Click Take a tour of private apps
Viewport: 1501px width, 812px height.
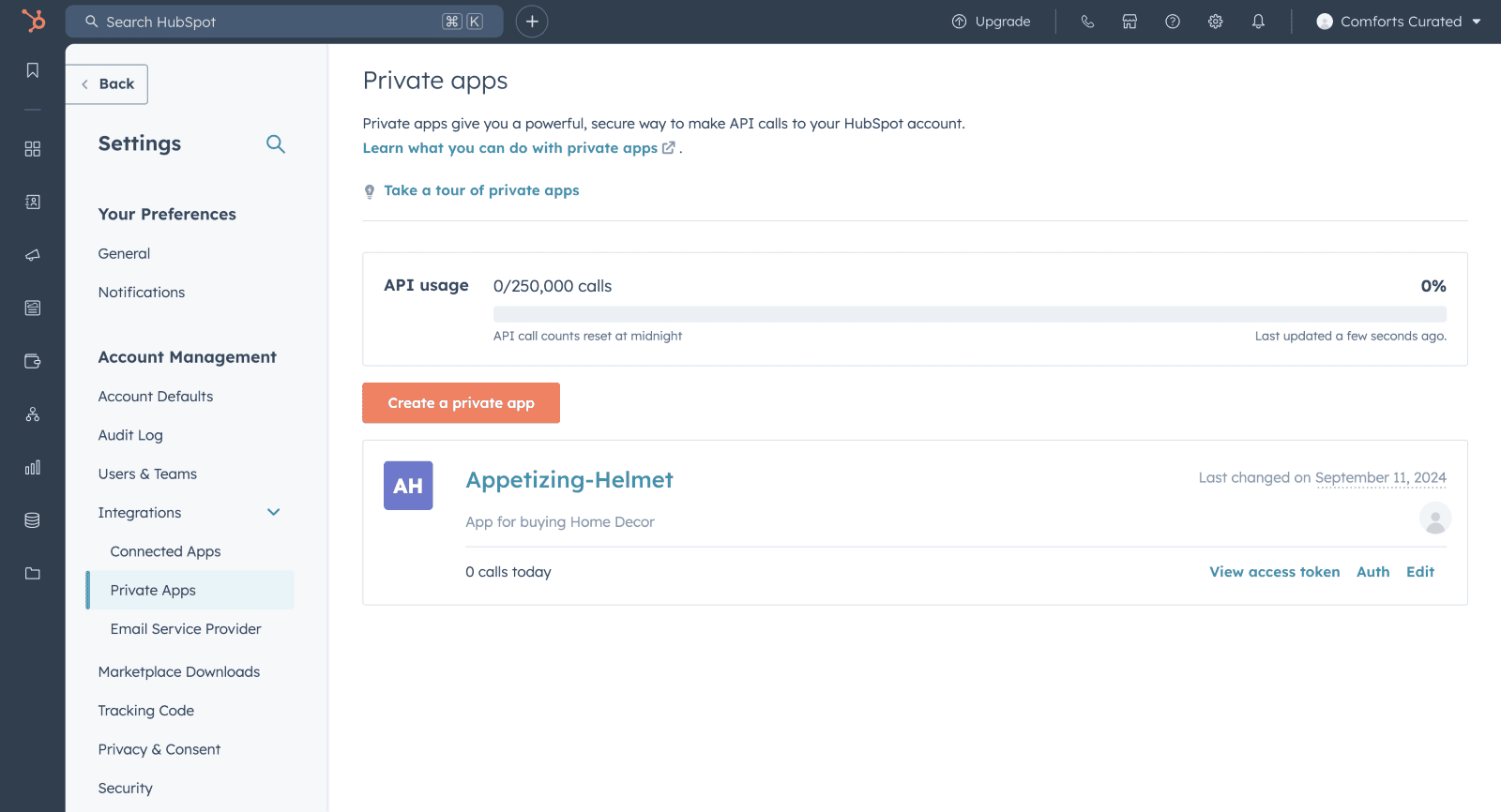(x=481, y=190)
